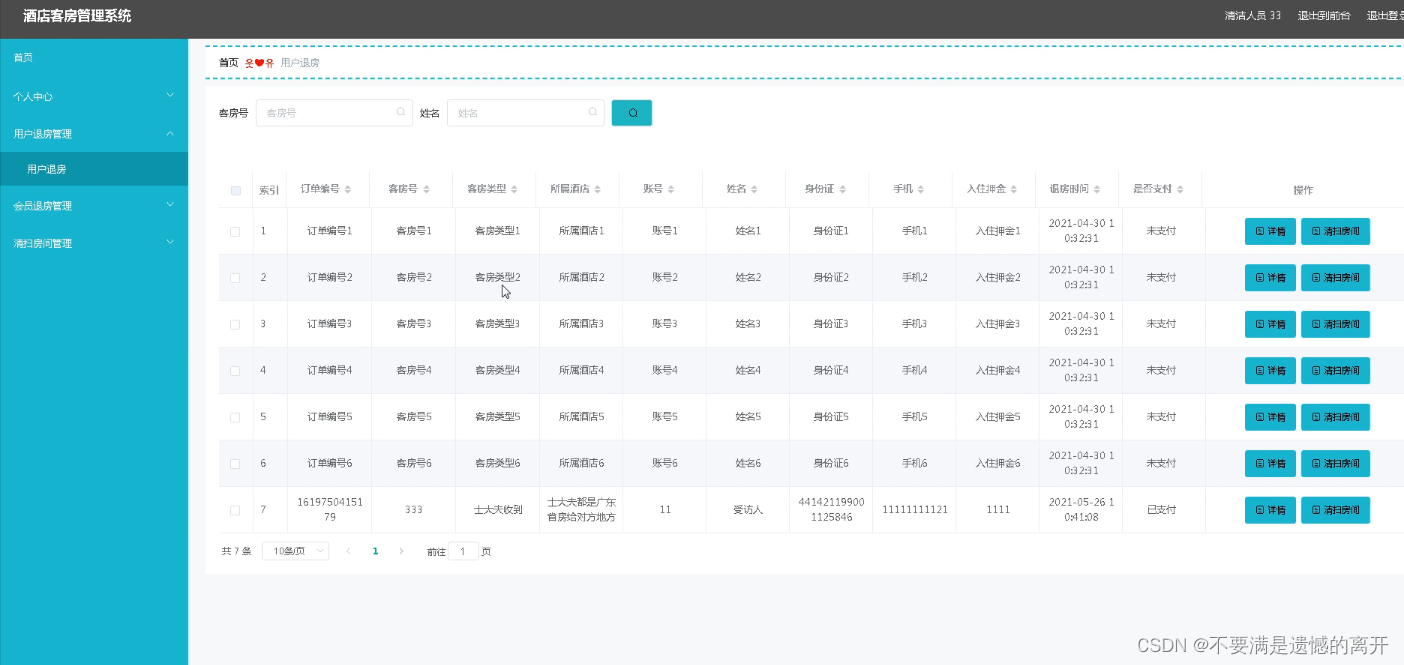Screen dimensions: 1404x665
Task: Select page number 1 in pagination
Action: (x=375, y=551)
